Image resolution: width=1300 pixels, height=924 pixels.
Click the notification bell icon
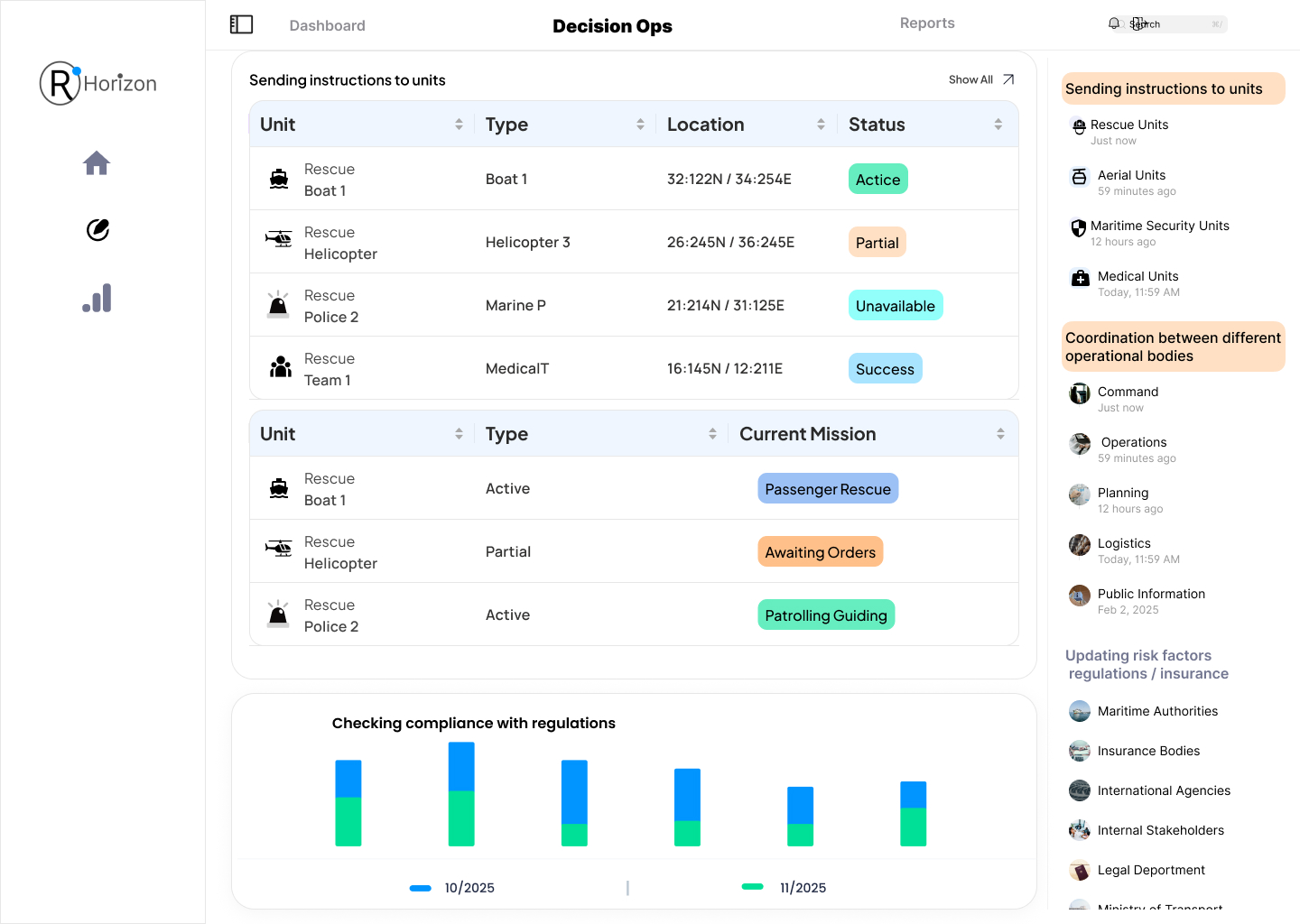point(1114,23)
